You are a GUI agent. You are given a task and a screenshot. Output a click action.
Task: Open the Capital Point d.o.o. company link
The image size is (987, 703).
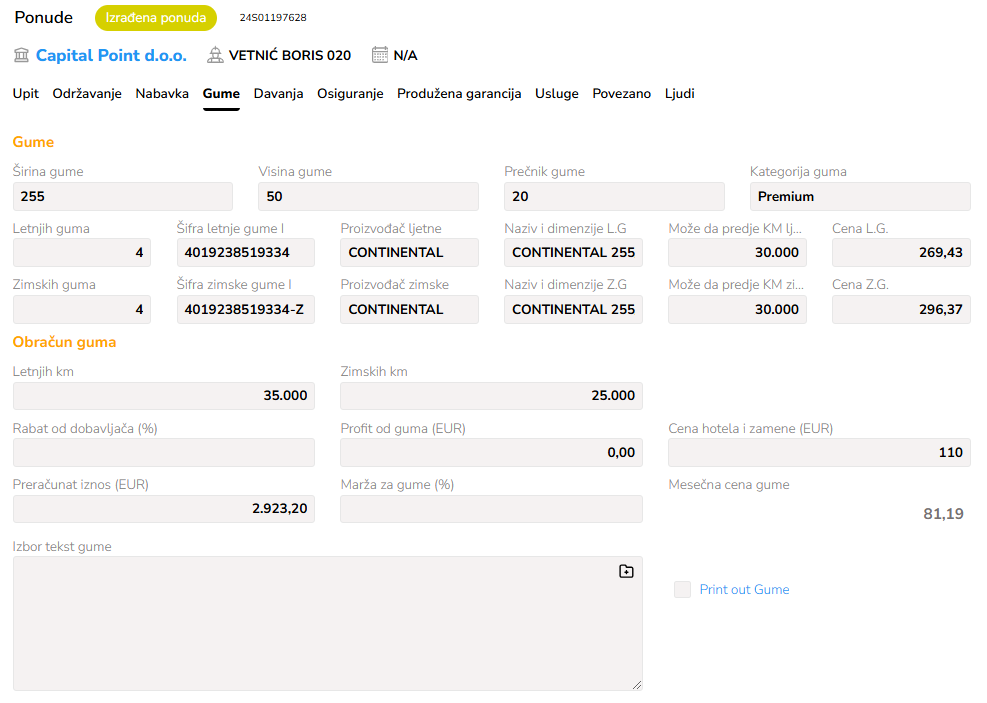click(111, 55)
